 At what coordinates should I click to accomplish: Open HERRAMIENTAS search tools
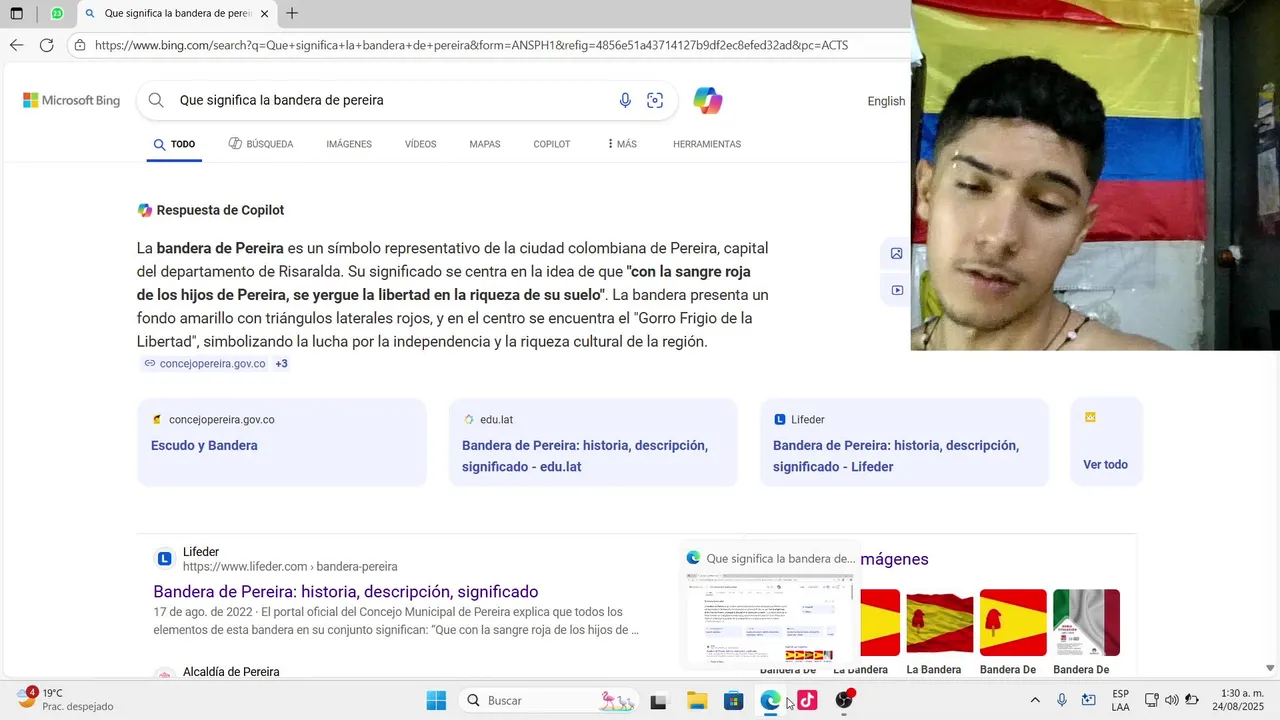pyautogui.click(x=707, y=144)
